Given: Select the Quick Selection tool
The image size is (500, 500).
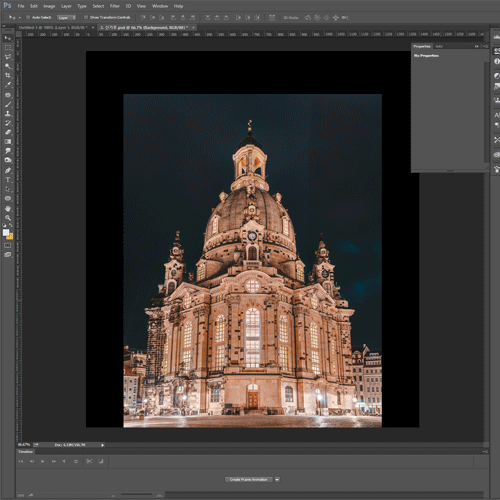Looking at the screenshot, I should 8,66.
